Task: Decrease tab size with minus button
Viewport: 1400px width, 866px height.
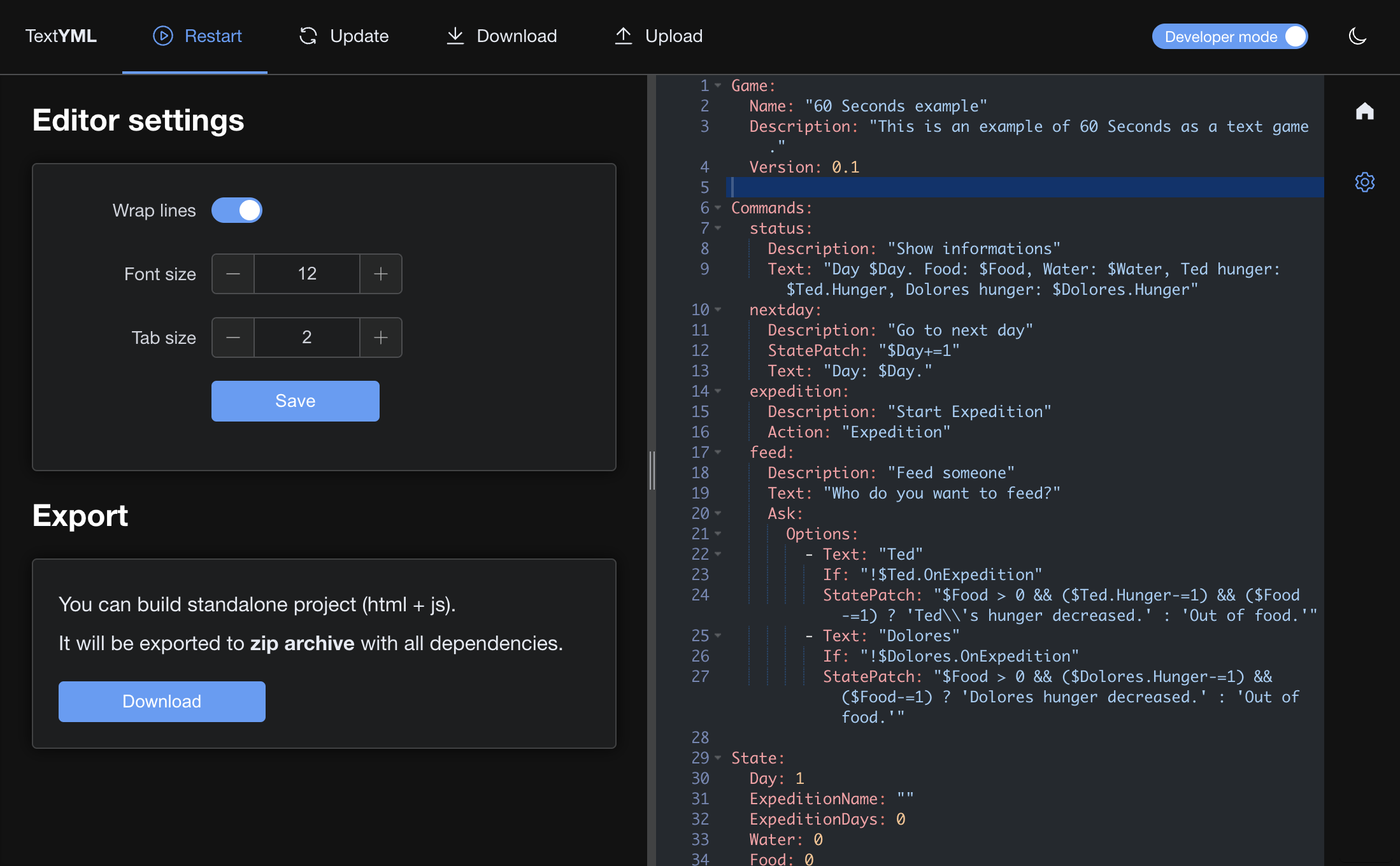Action: point(233,337)
